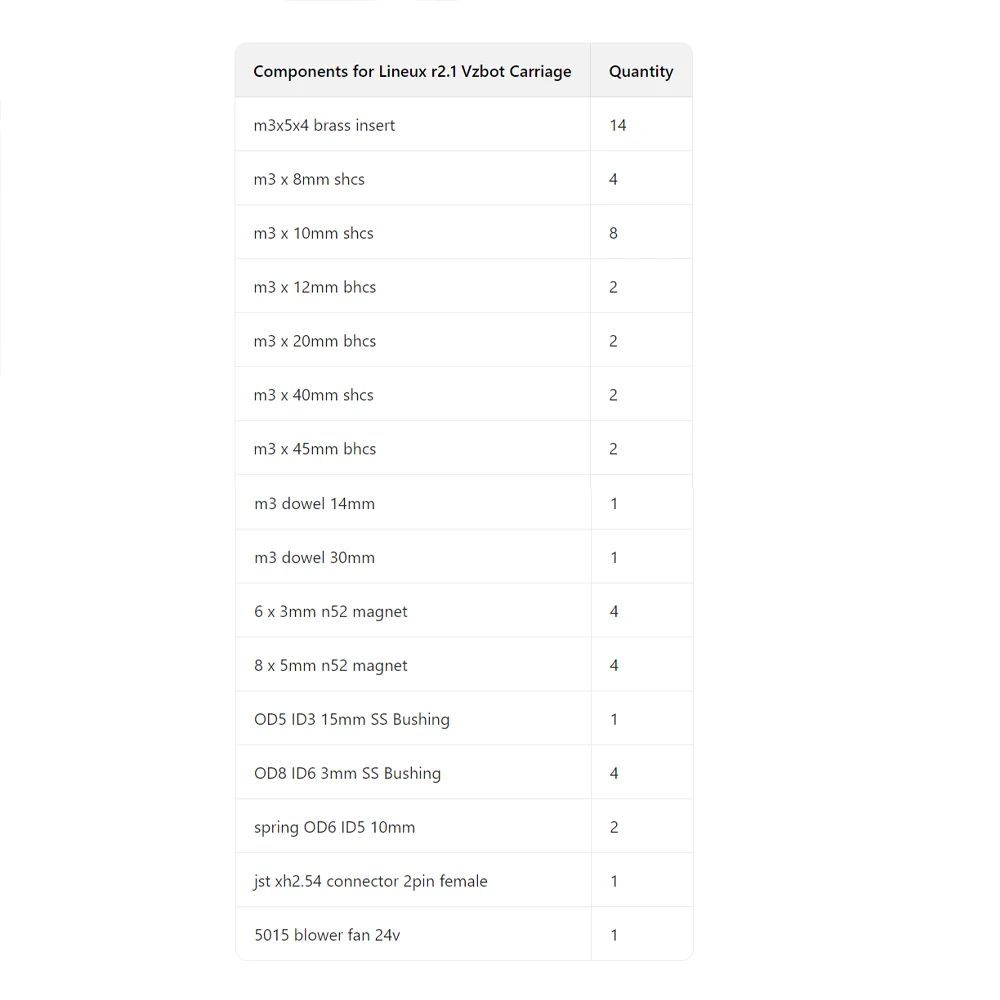Click the 'm3 x 12mm bhcs' cell
The width and height of the screenshot is (1000, 1000).
(x=315, y=287)
